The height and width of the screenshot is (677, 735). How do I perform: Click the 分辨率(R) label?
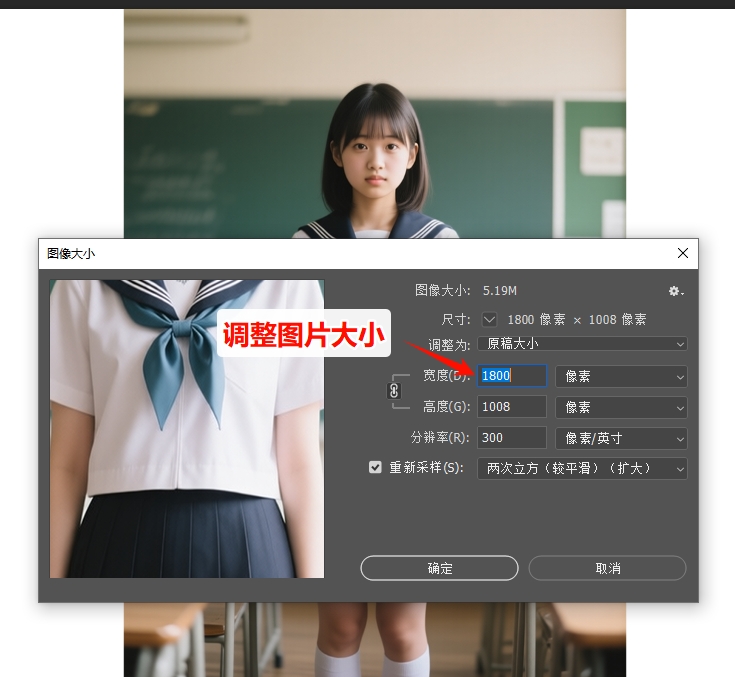pyautogui.click(x=440, y=437)
